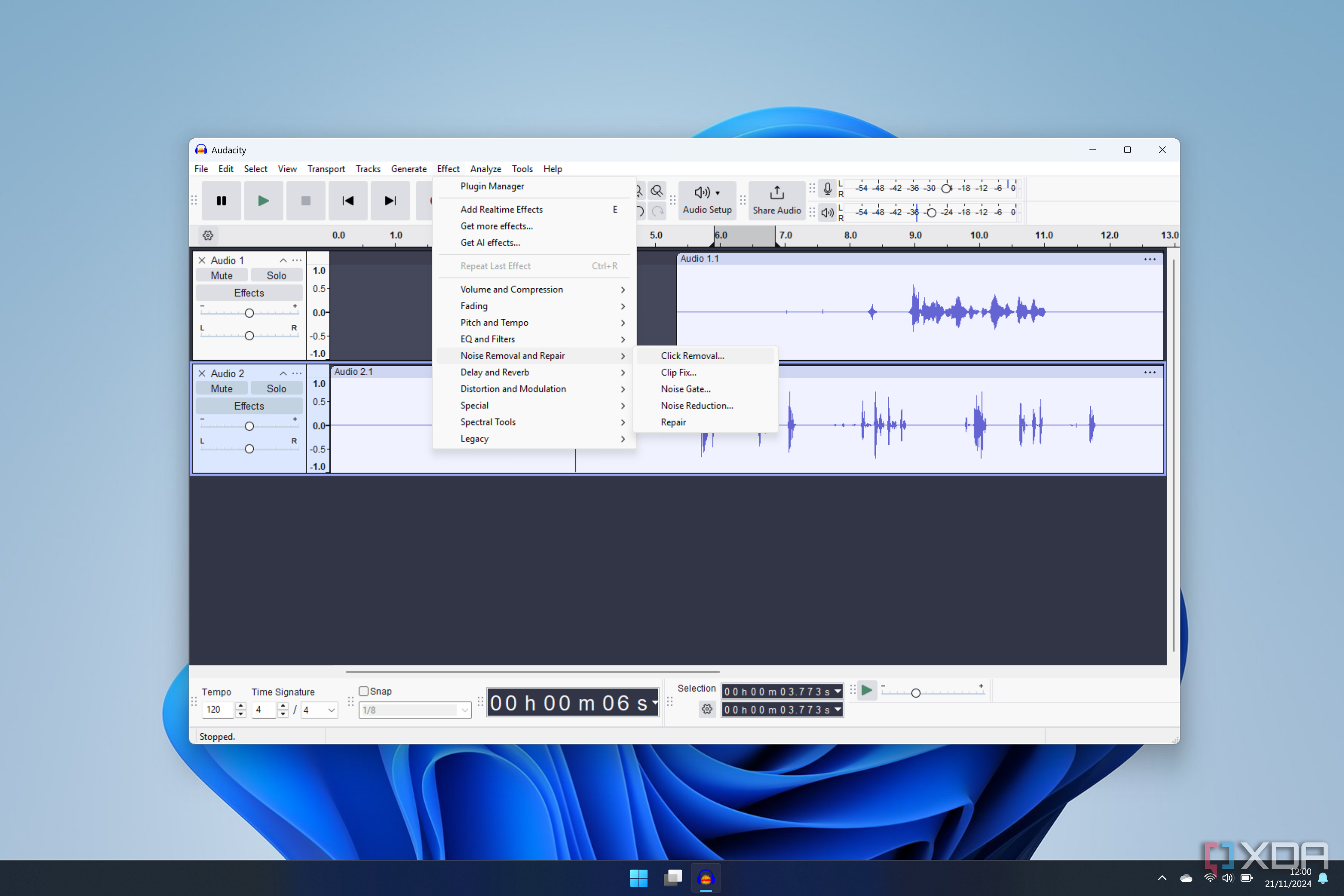Click the Stop transport button
This screenshot has width=1344, height=896.
click(306, 201)
